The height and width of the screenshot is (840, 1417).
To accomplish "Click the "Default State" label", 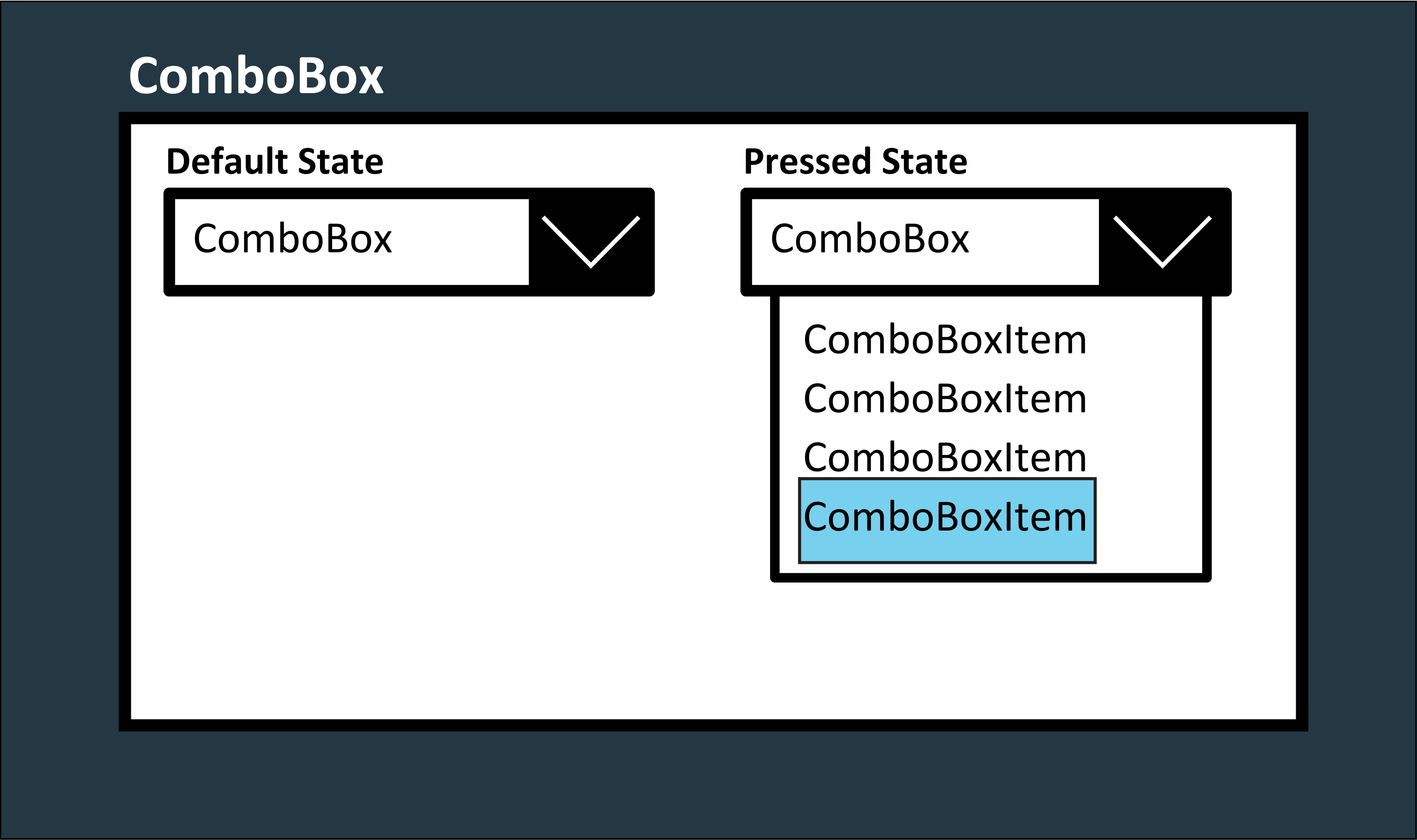I will coord(275,161).
